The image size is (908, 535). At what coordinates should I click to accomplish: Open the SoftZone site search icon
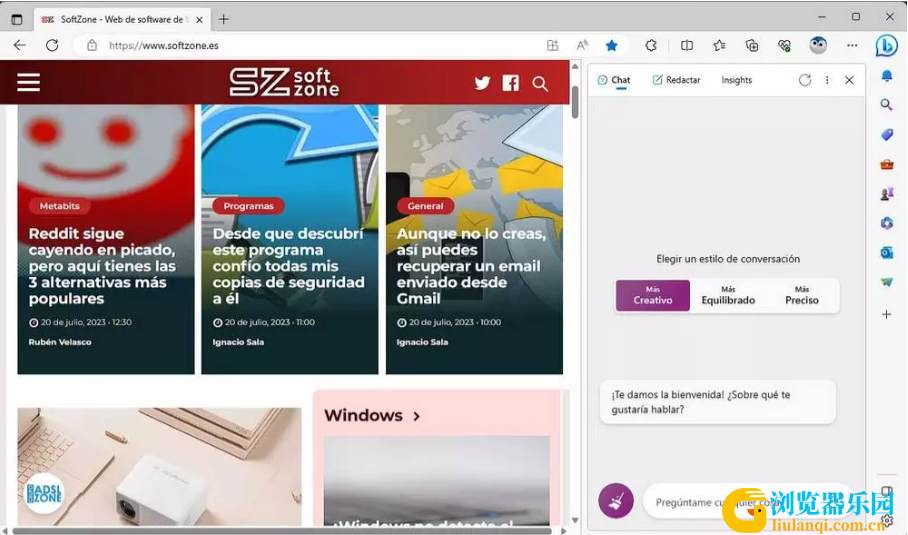click(x=540, y=83)
